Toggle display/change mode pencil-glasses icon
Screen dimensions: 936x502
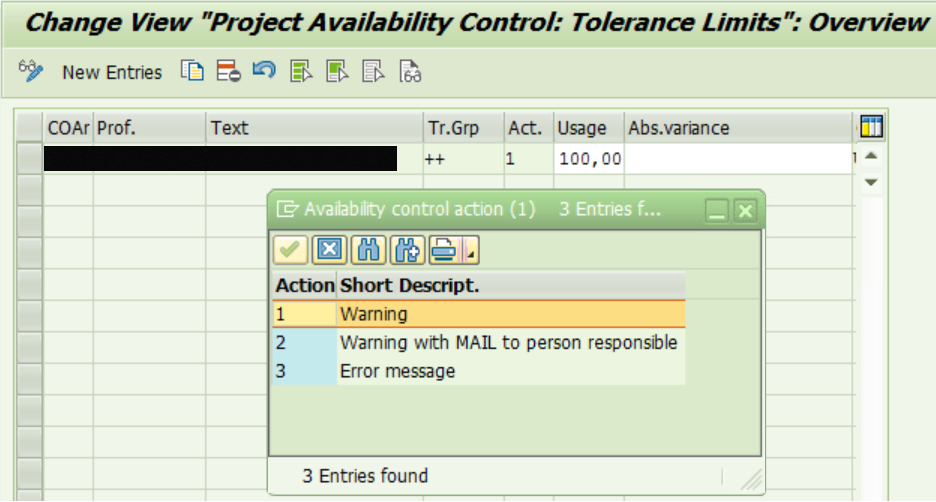pyautogui.click(x=30, y=71)
